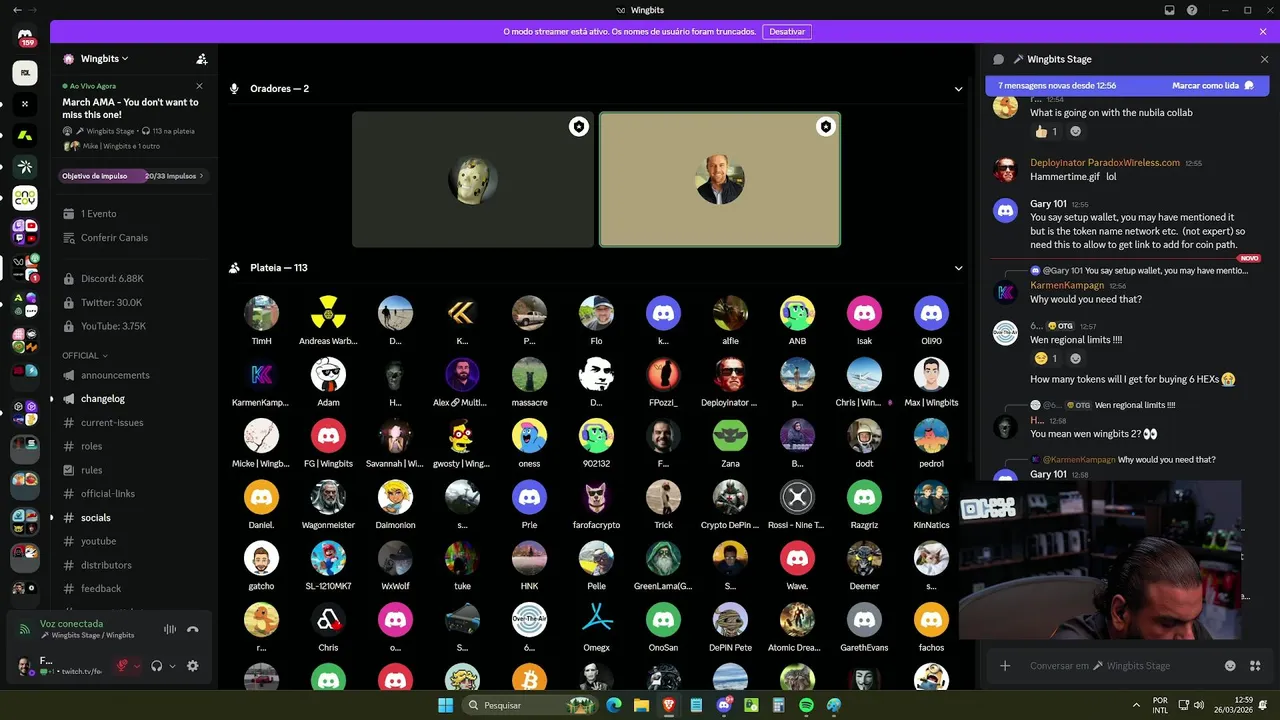Image resolution: width=1280 pixels, height=720 pixels.
Task: Open Microsoft Edge from the taskbar
Action: click(x=614, y=705)
